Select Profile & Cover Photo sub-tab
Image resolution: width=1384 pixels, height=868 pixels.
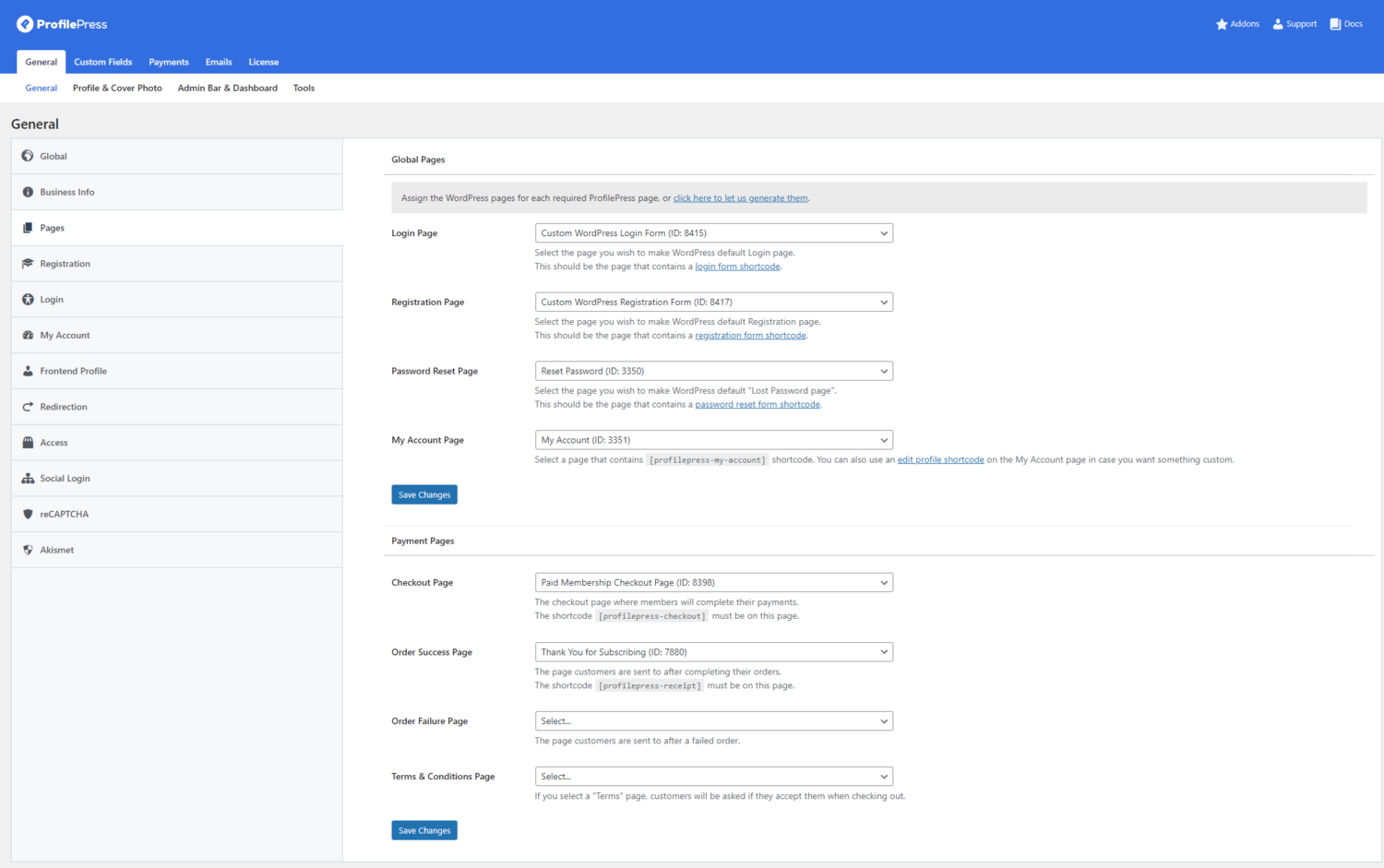pos(117,89)
